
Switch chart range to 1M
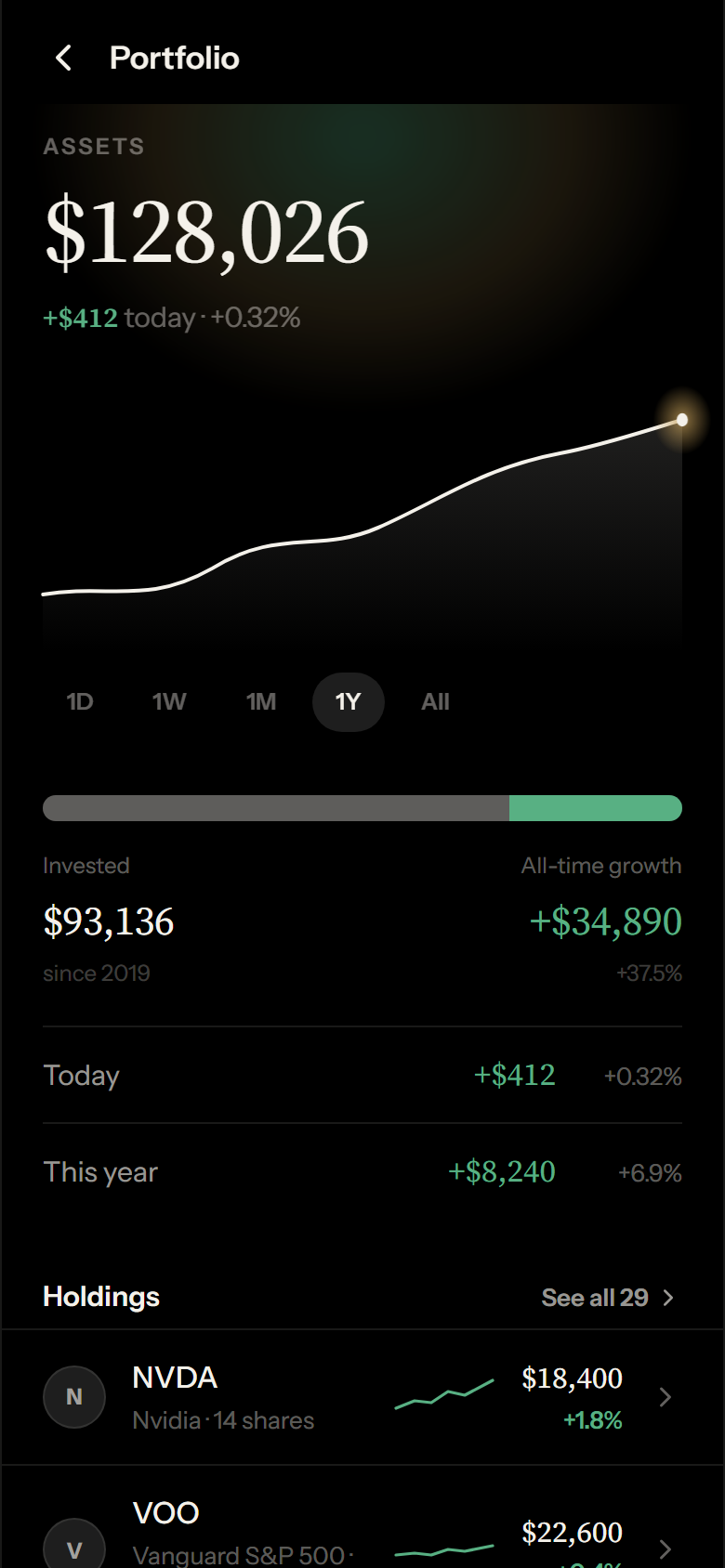261,702
